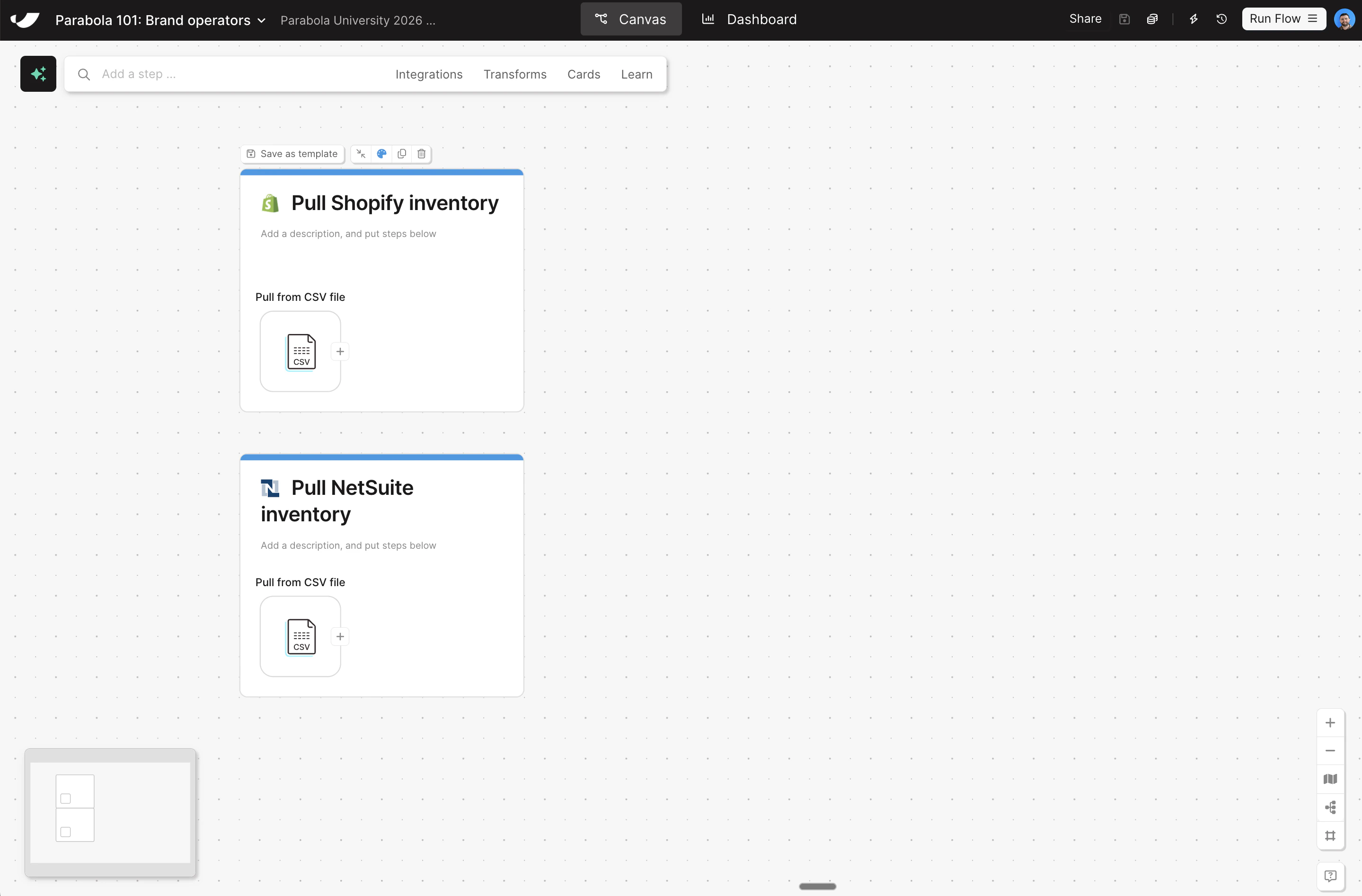Click Parabola University 2026 breadcrumb
The width and height of the screenshot is (1362, 896).
358,21
